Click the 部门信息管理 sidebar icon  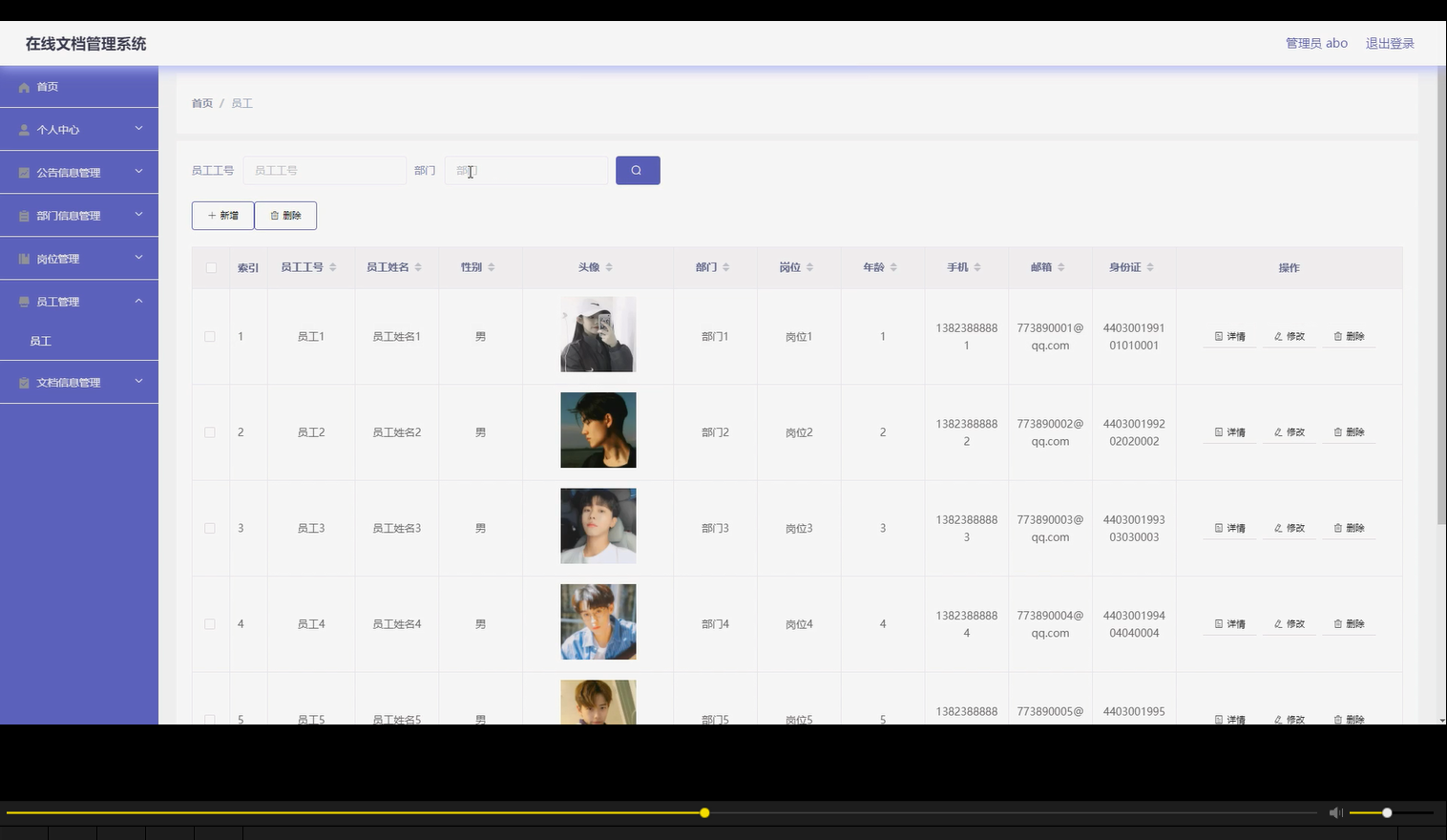[24, 216]
